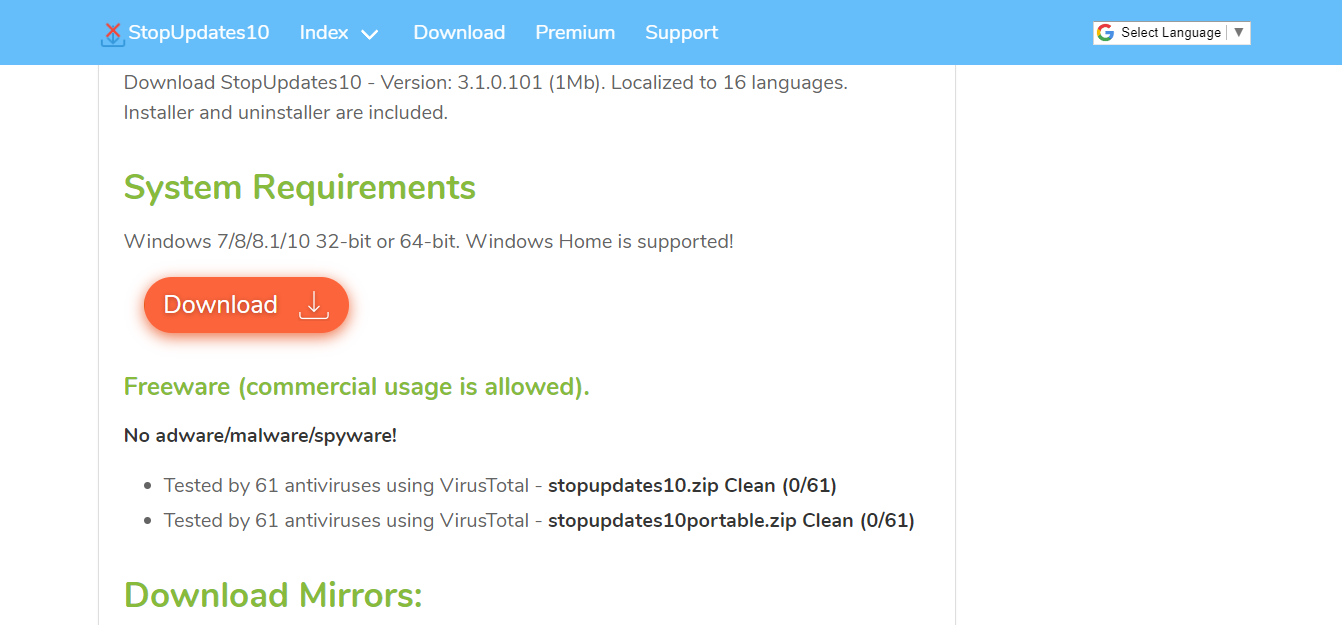Click the System Requirements heading

click(299, 187)
